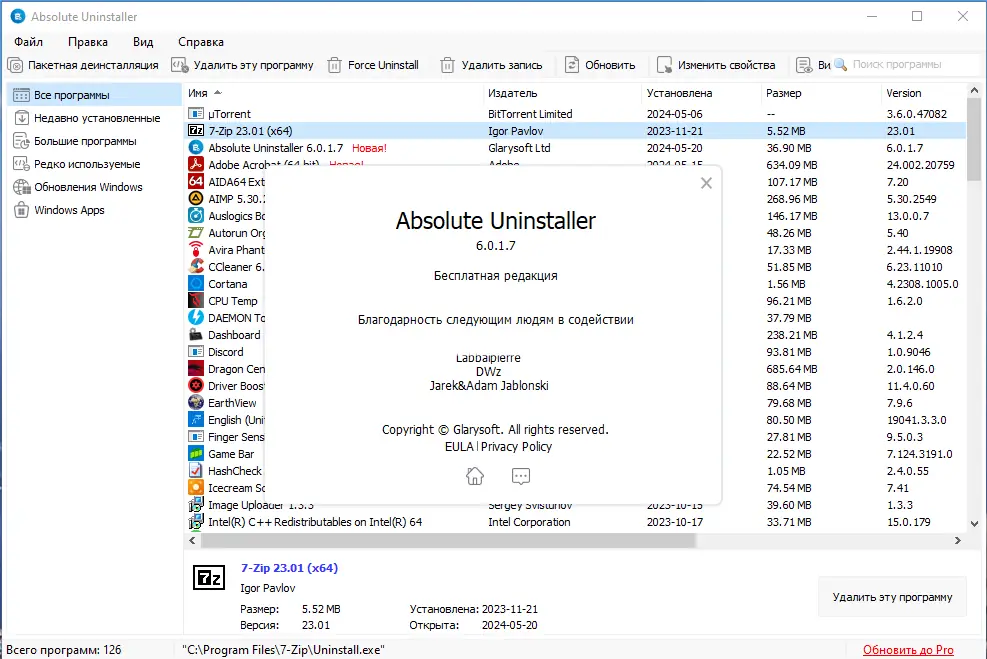The width and height of the screenshot is (987, 659).
Task: Sort by the Установлена column header
Action: 701,93
